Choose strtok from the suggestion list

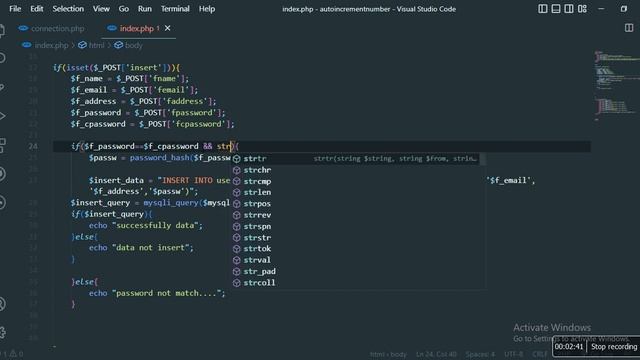coord(355,249)
